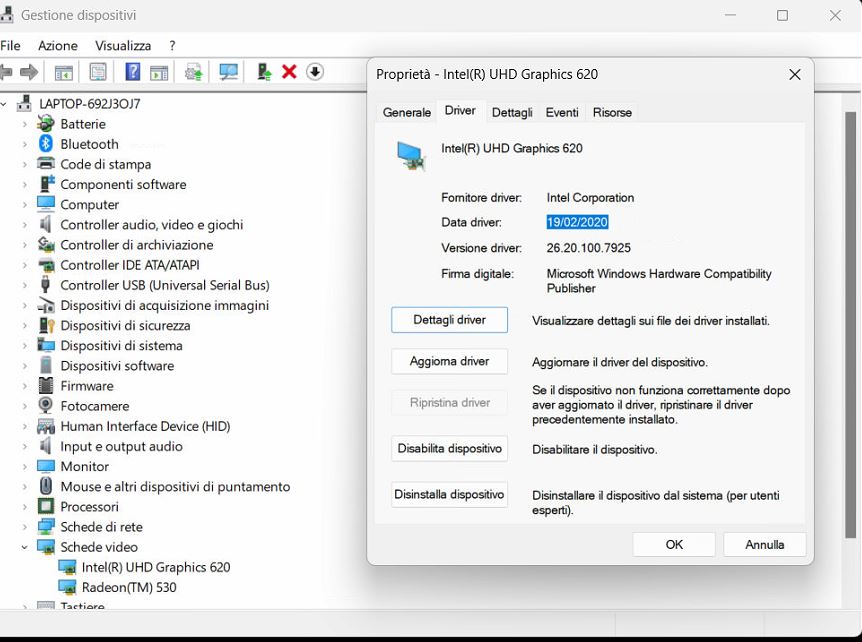Click the Computer category monitor icon

point(46,204)
